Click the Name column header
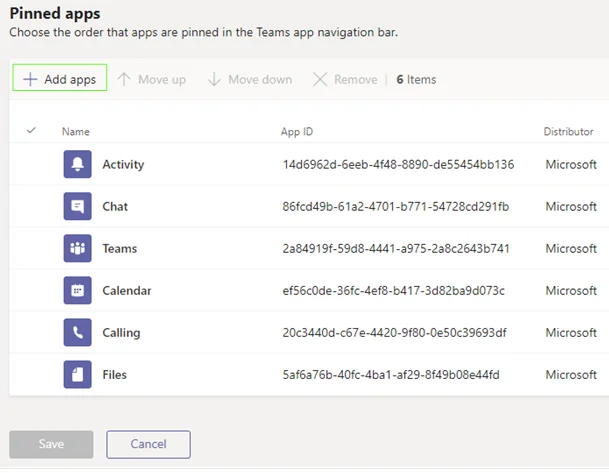The width and height of the screenshot is (609, 473). (x=76, y=132)
